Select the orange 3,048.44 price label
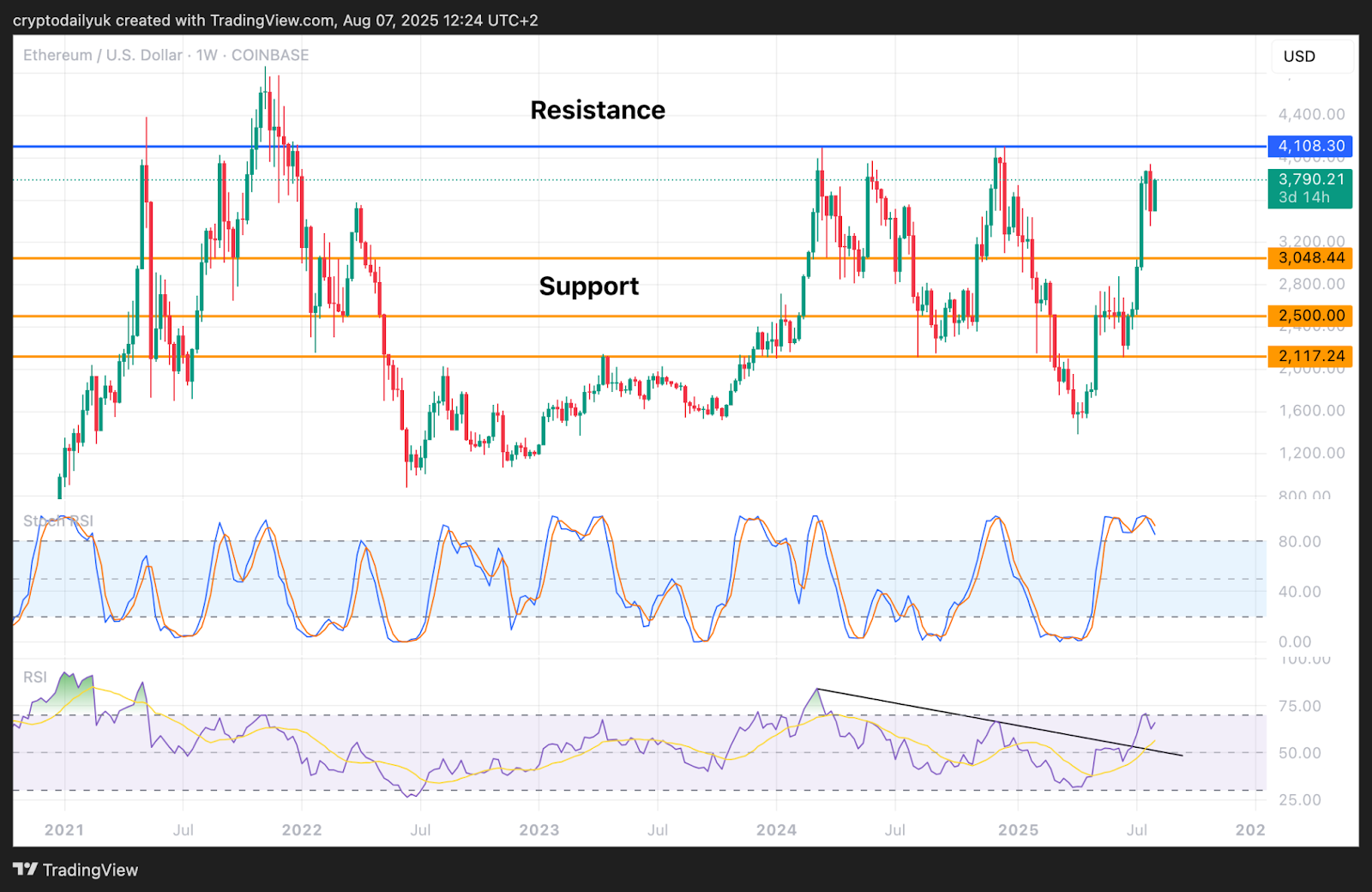This screenshot has height=892, width=1372. pos(1309,258)
